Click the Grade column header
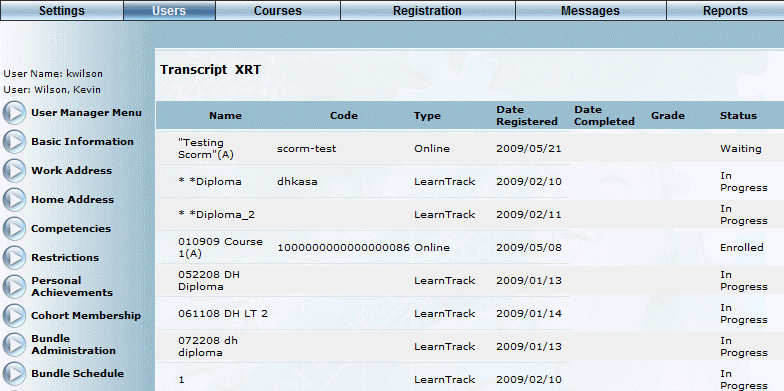The image size is (784, 391). [668, 116]
